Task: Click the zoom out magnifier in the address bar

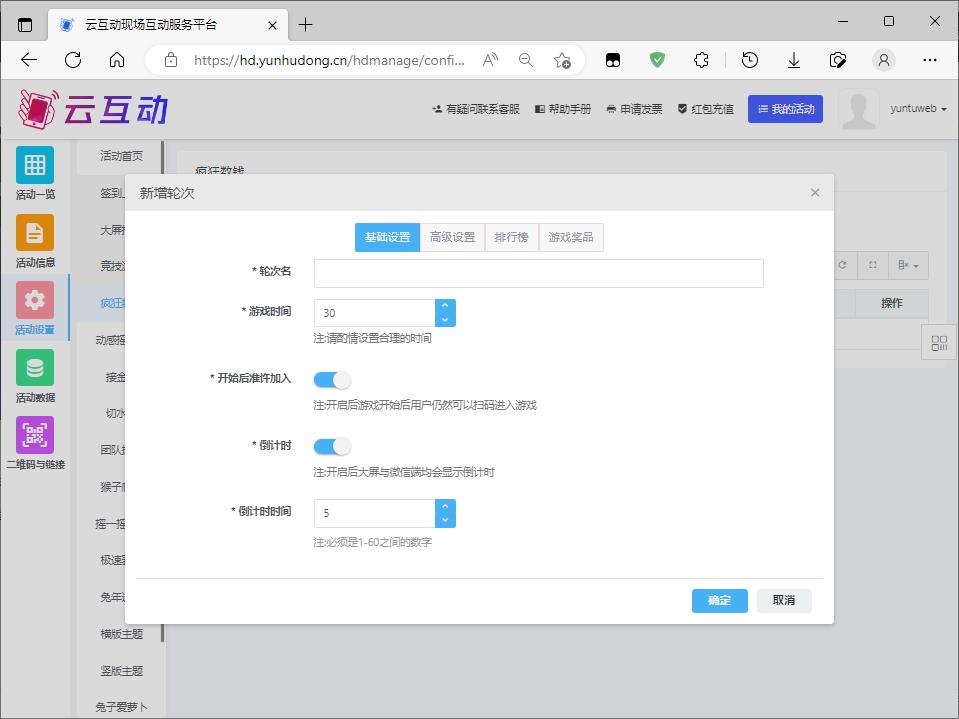Action: [x=525, y=60]
